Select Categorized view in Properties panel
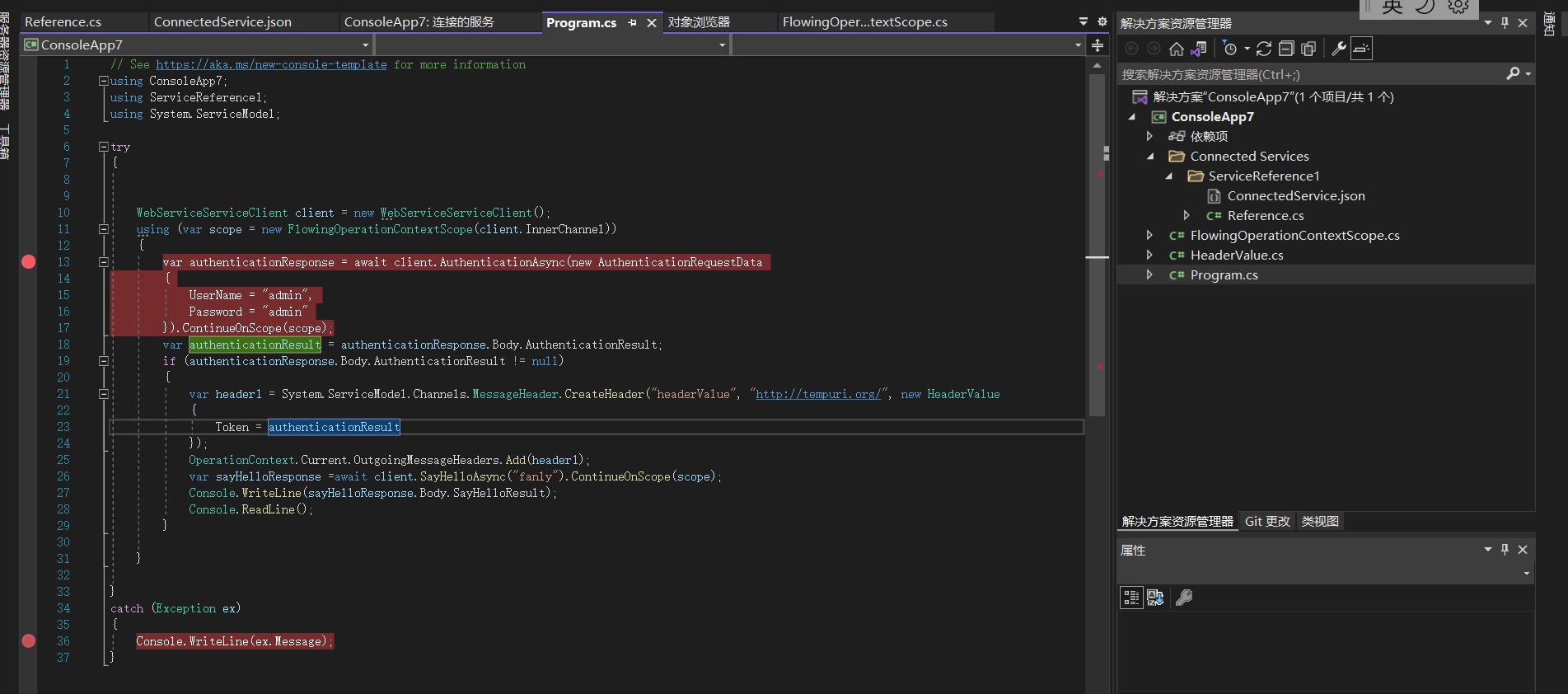 [x=1131, y=598]
